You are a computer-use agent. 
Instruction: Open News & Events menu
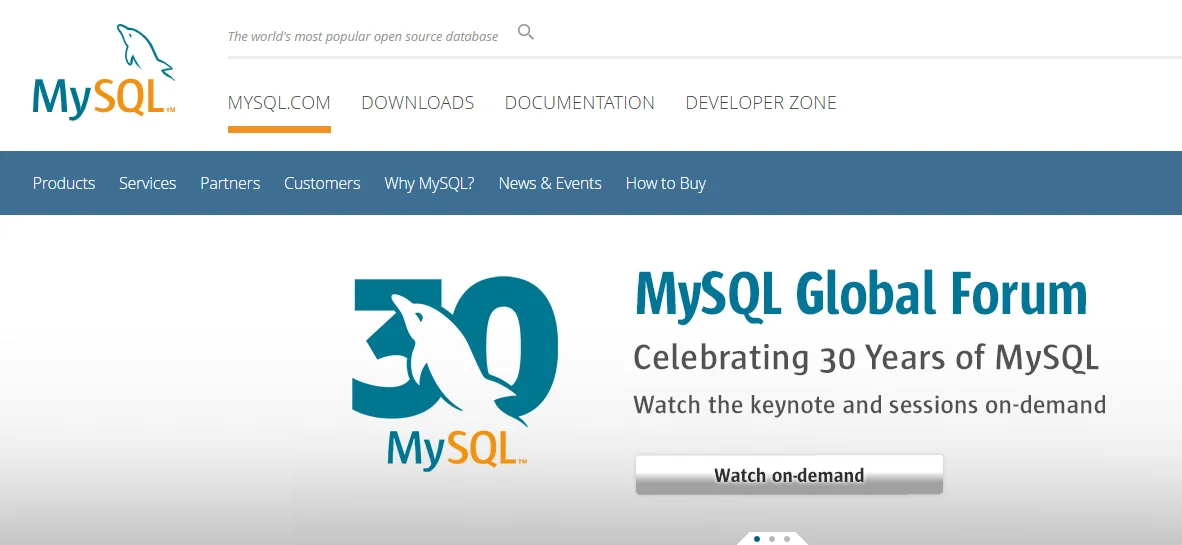click(x=550, y=183)
